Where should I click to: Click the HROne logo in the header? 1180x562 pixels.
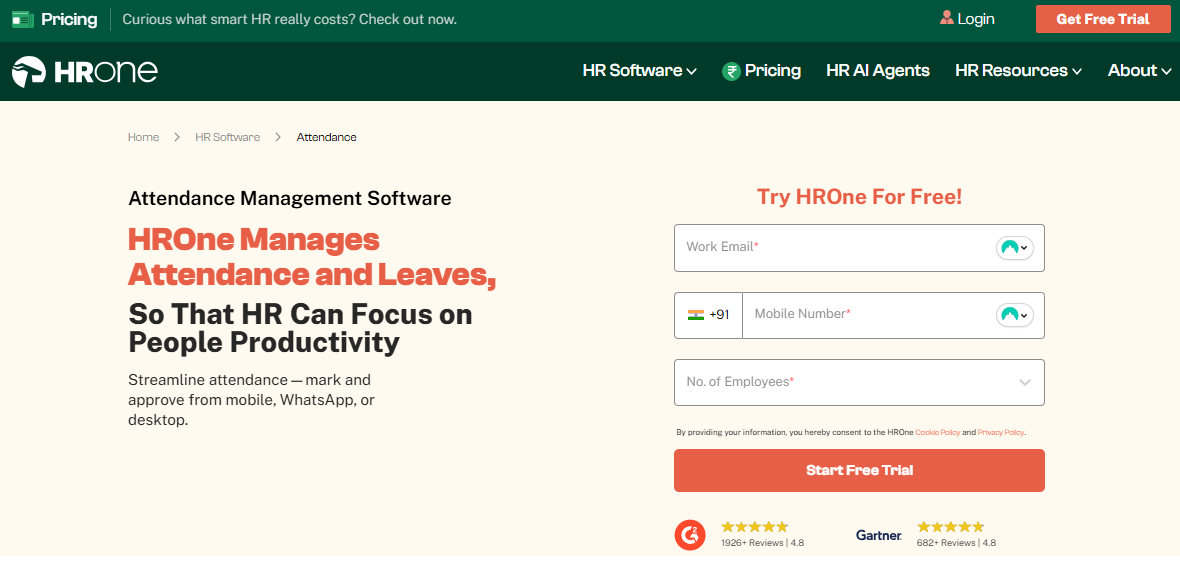84,71
